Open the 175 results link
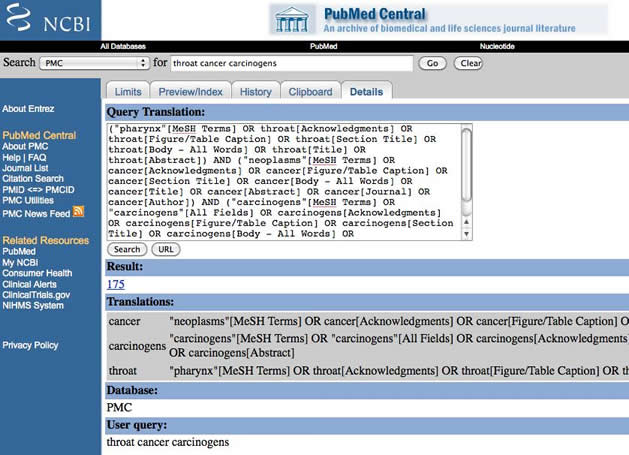 (x=116, y=284)
